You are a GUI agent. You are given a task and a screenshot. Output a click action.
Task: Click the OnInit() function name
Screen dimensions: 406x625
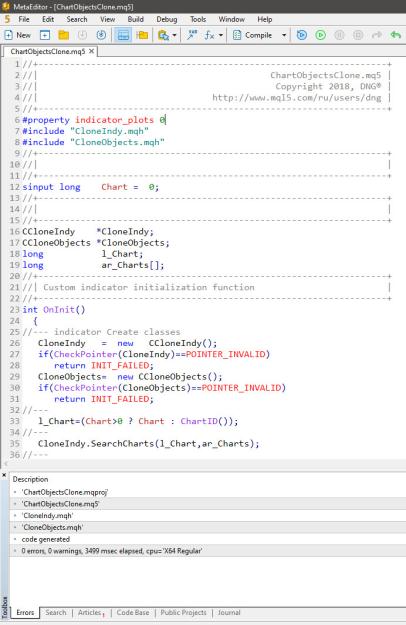pos(64,310)
